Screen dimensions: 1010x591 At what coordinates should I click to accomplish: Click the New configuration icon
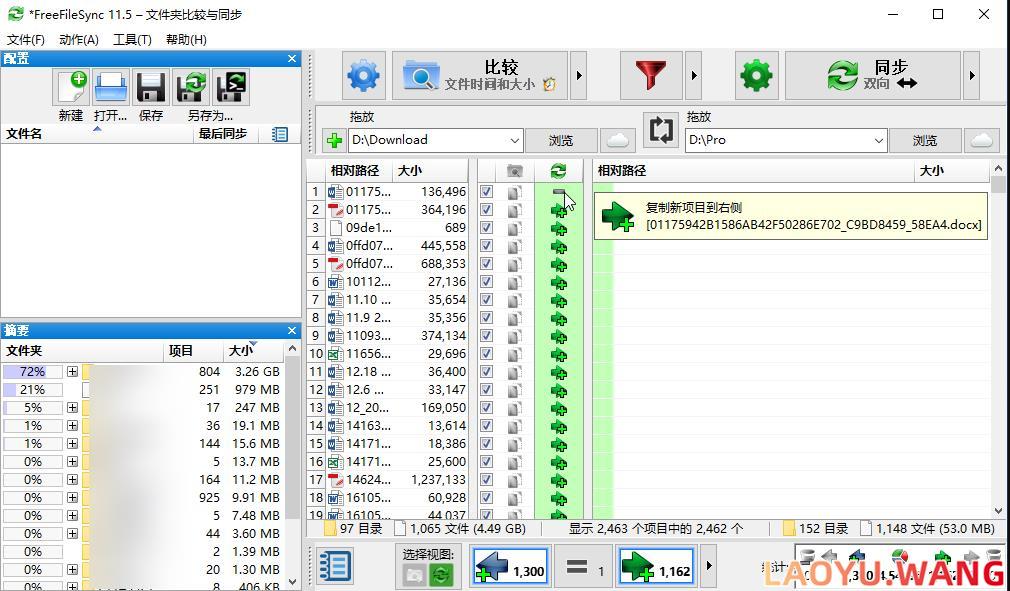coord(71,88)
